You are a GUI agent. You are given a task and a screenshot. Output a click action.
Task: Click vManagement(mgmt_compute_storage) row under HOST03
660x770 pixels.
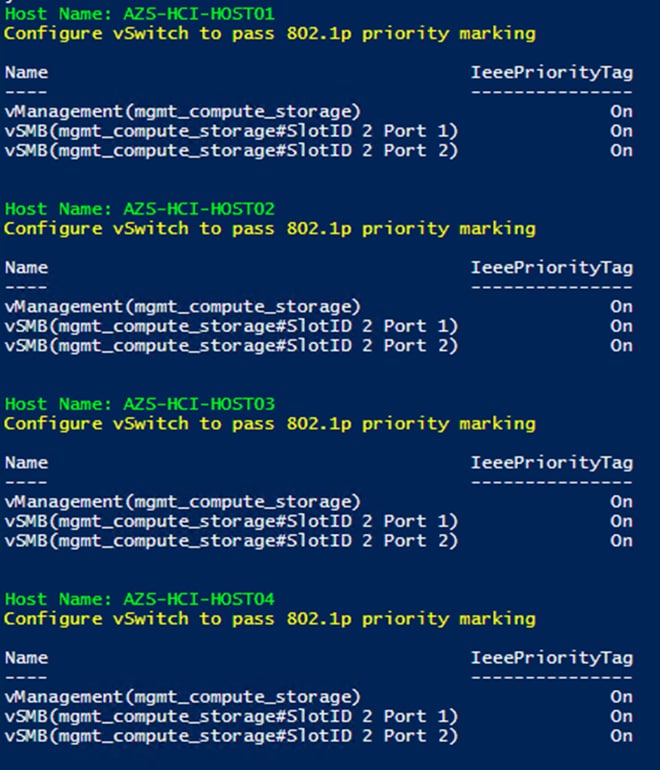pyautogui.click(x=319, y=502)
